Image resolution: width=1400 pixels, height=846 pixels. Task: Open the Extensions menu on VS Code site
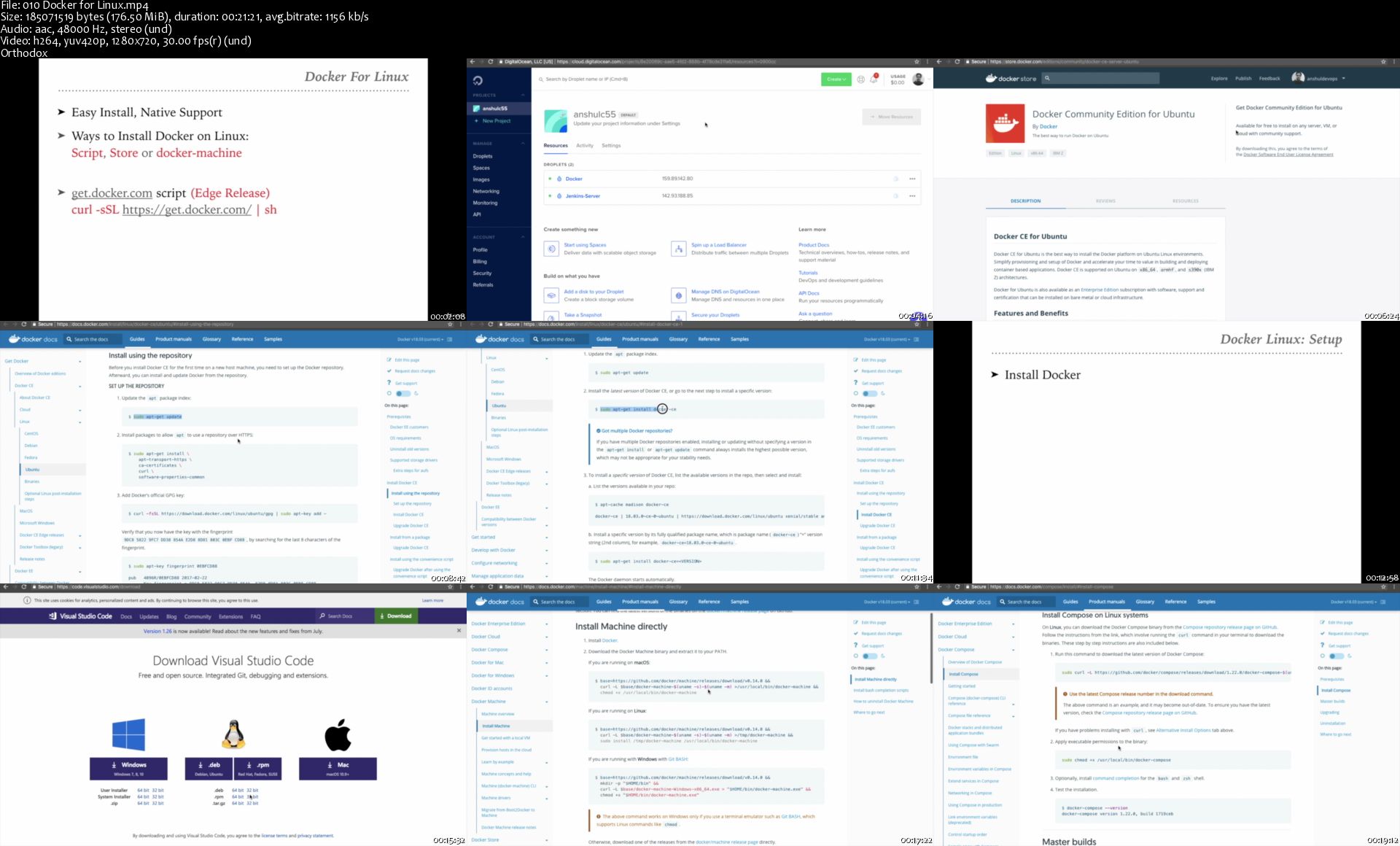230,617
